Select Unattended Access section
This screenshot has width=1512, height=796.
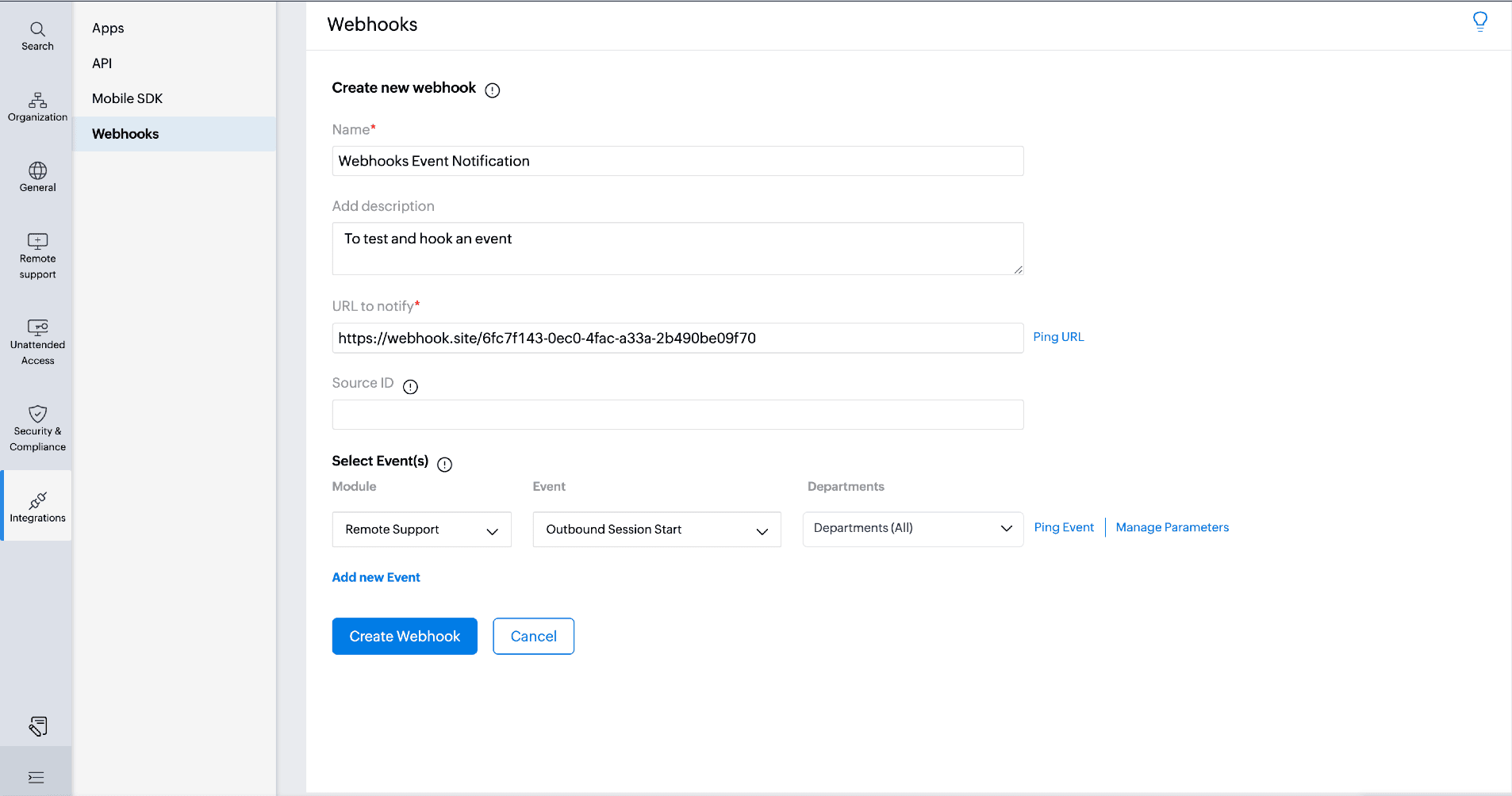pos(37,343)
